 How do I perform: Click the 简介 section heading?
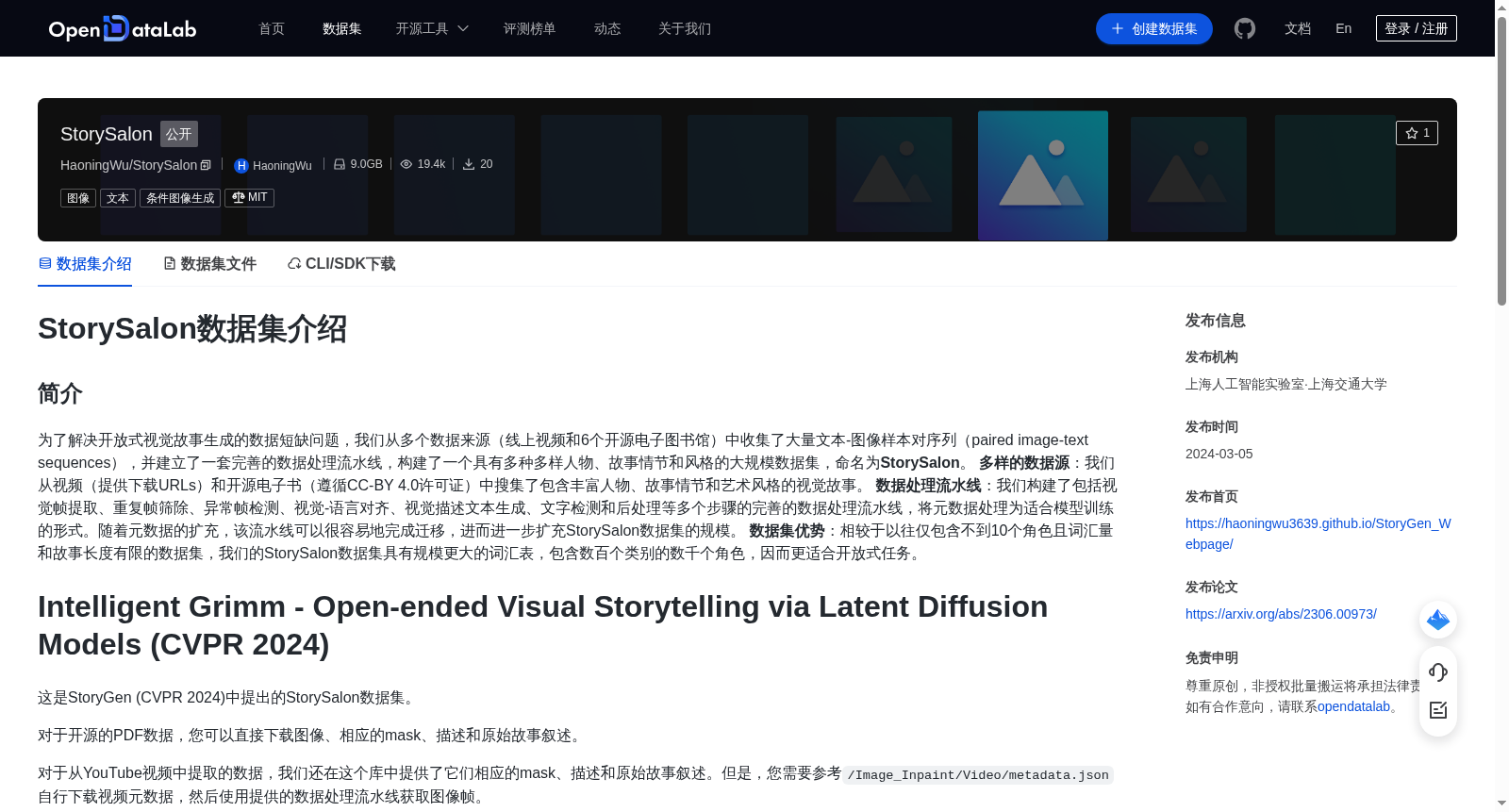tap(60, 393)
